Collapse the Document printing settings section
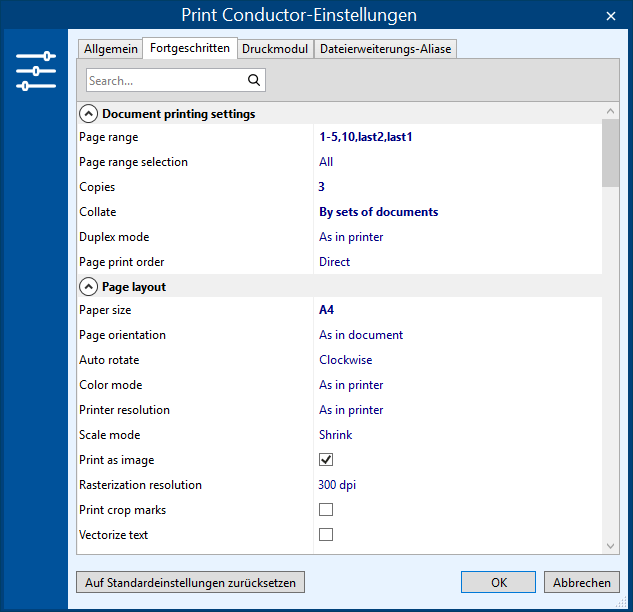 (x=88, y=114)
